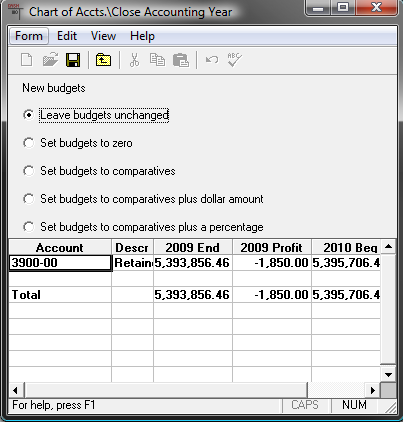Screen dimensions: 403x422
Task: Click the horizontal scroll right arrow
Action: [x=373, y=390]
